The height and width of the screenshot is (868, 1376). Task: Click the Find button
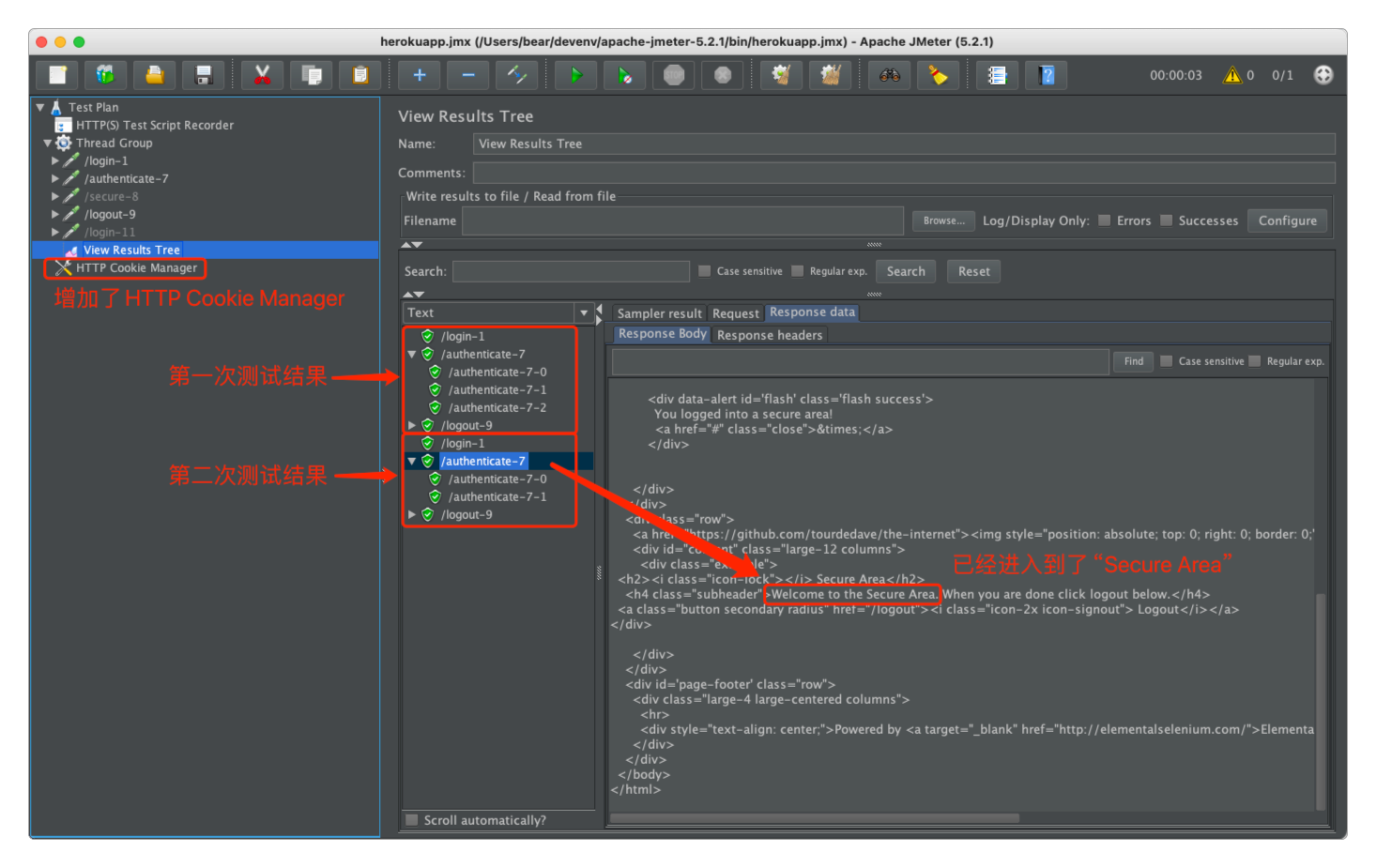coord(1134,361)
